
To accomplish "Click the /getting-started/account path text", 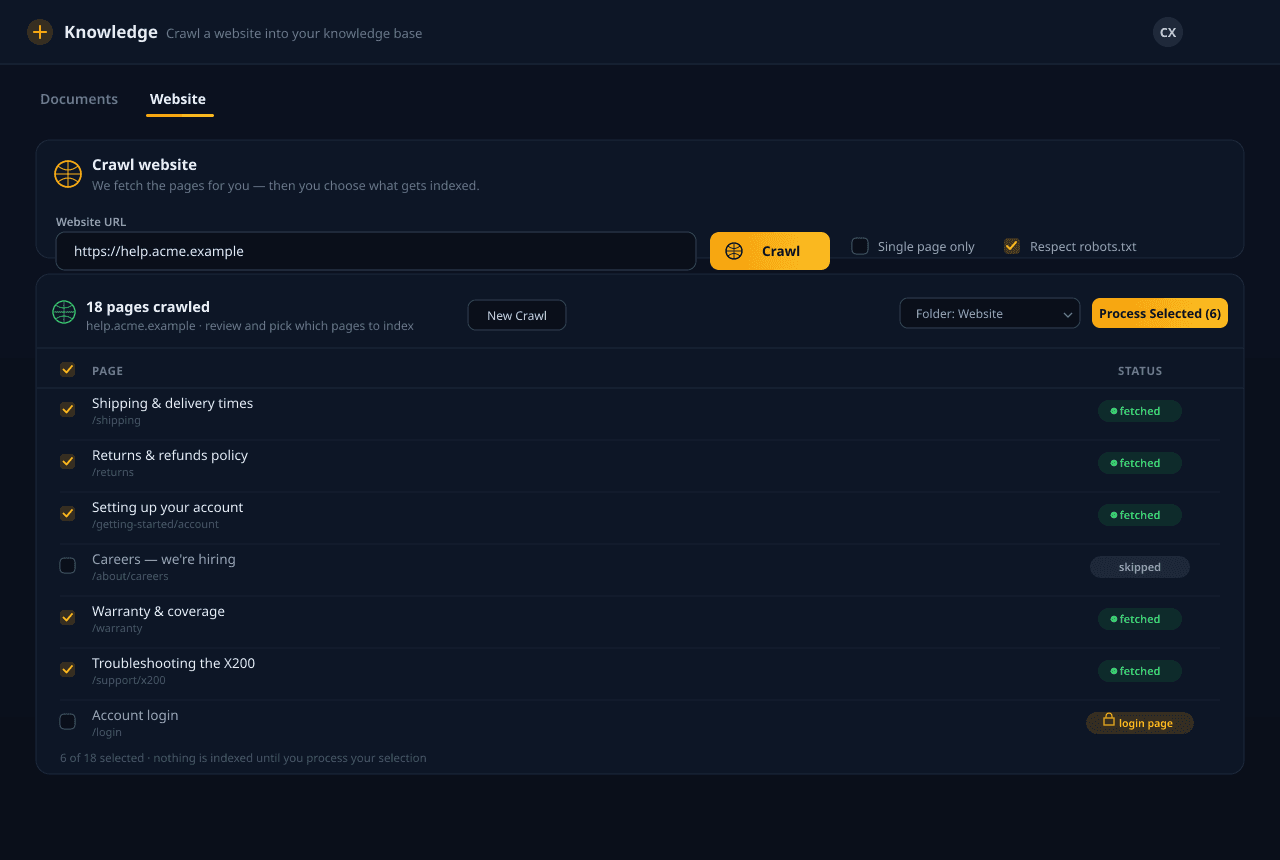I will pos(155,524).
